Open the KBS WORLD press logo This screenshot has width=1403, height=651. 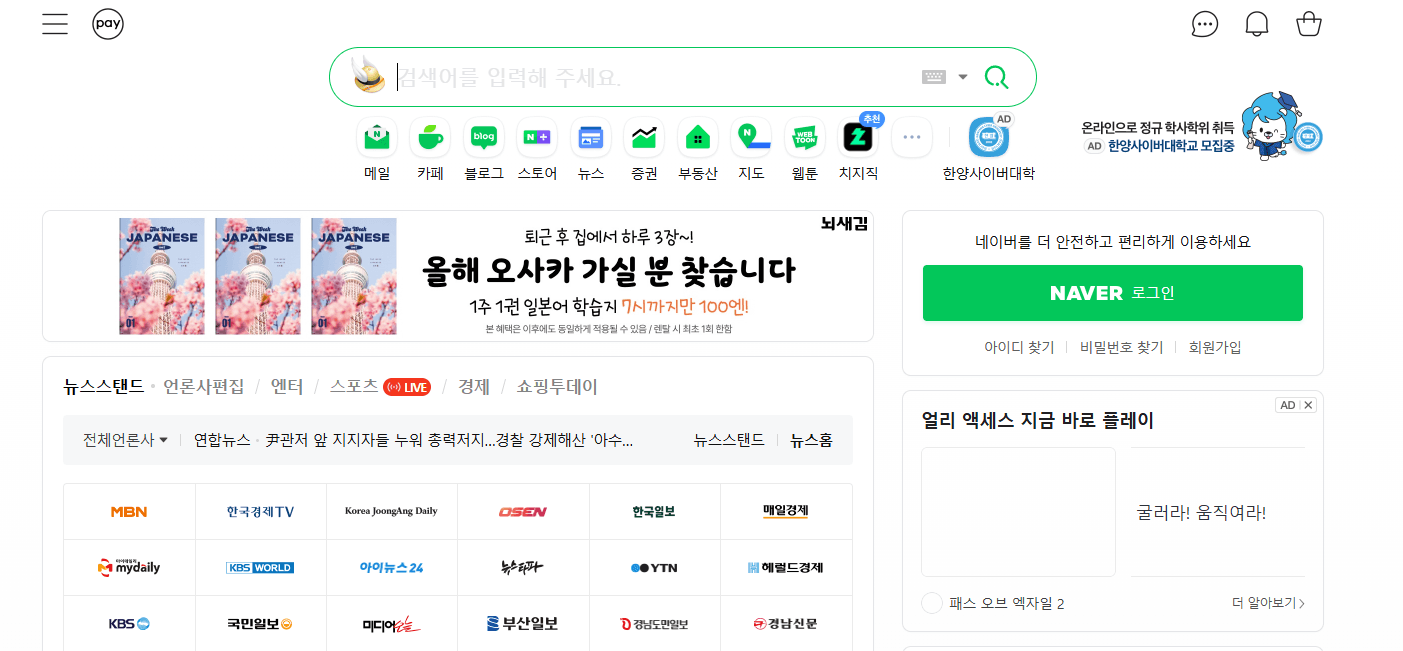pos(260,568)
